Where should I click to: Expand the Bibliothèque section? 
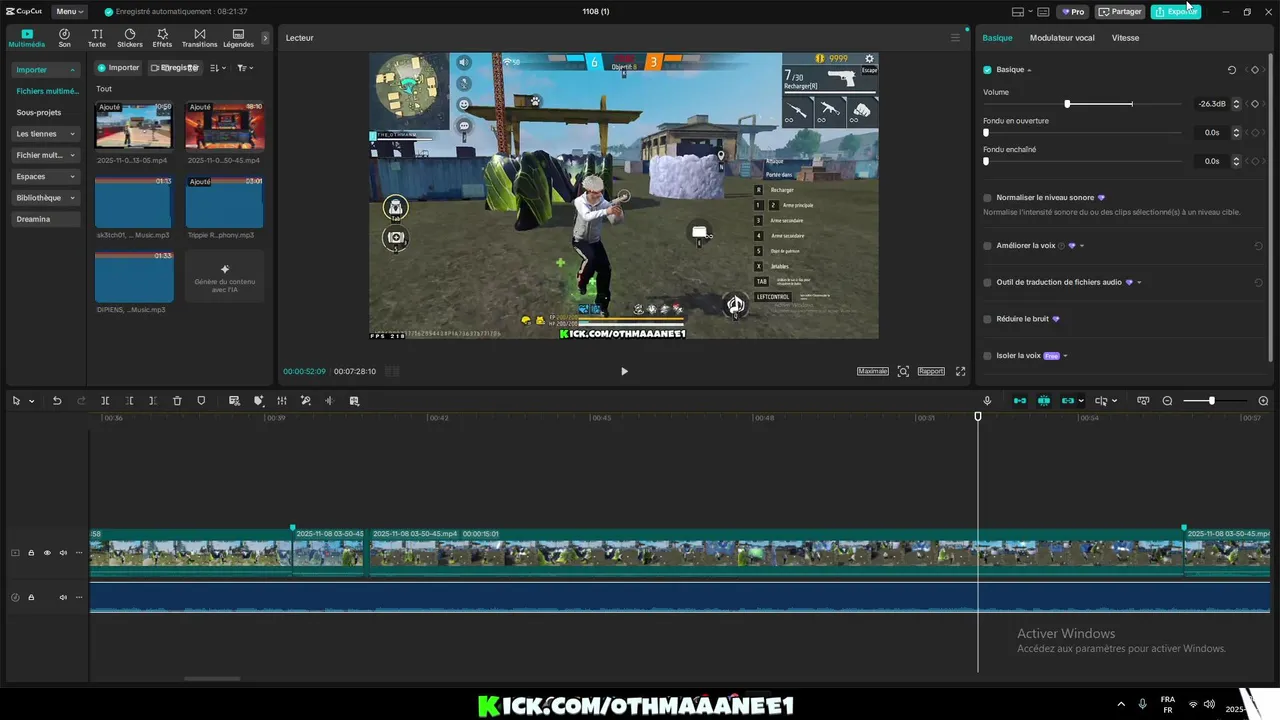click(x=46, y=198)
